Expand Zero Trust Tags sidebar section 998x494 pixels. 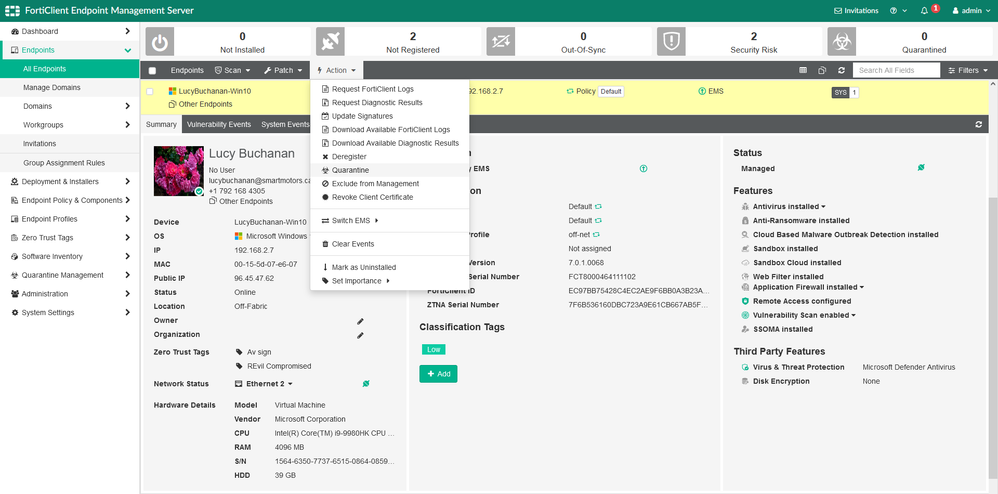[x=70, y=237]
